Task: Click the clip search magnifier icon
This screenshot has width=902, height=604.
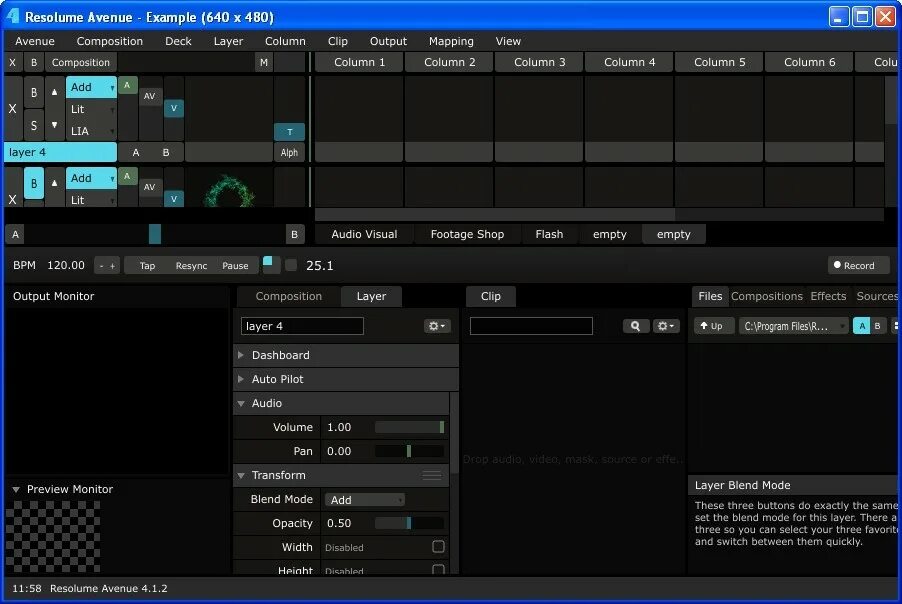Action: click(636, 326)
